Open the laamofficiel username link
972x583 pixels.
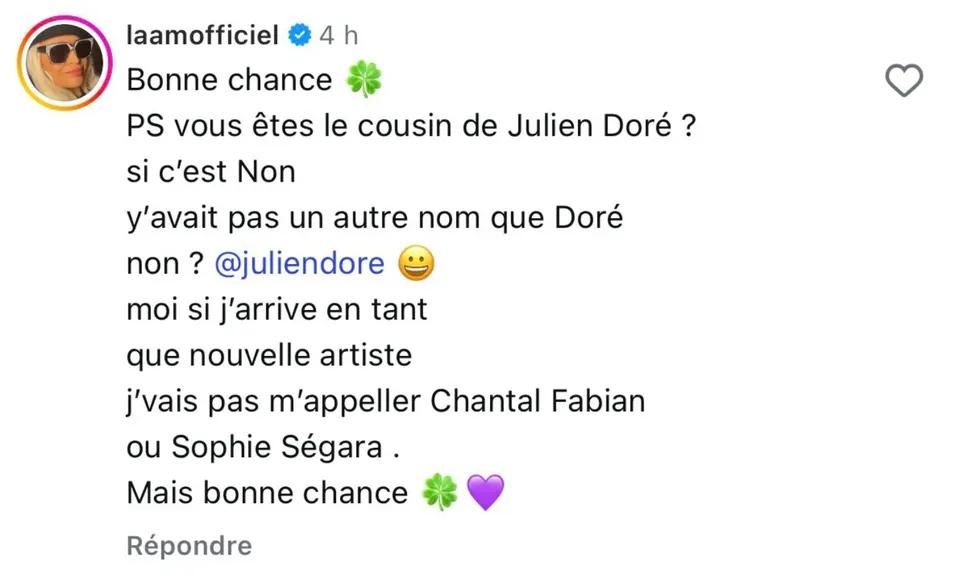coord(202,35)
